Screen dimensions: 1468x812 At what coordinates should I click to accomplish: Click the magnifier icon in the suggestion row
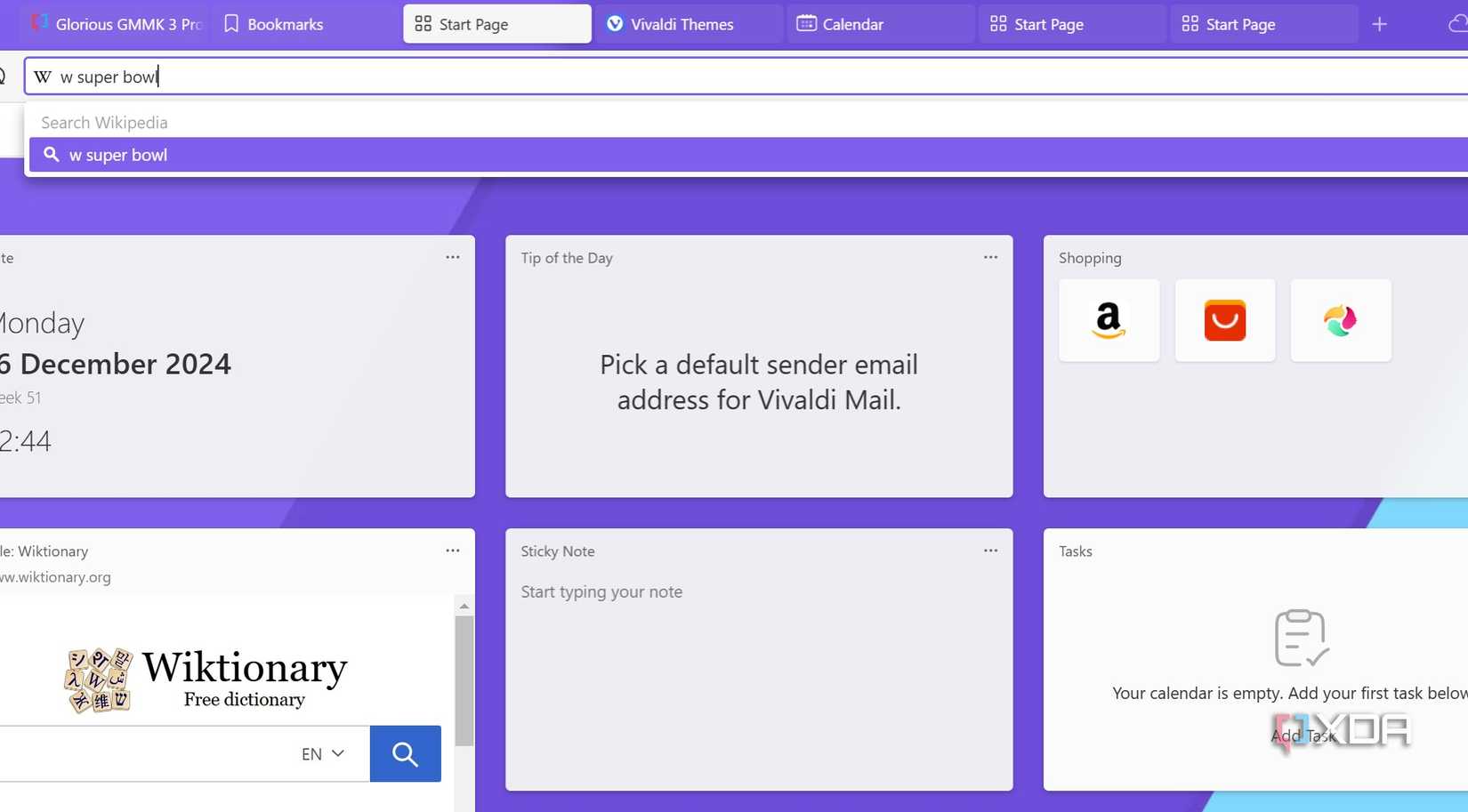[52, 155]
